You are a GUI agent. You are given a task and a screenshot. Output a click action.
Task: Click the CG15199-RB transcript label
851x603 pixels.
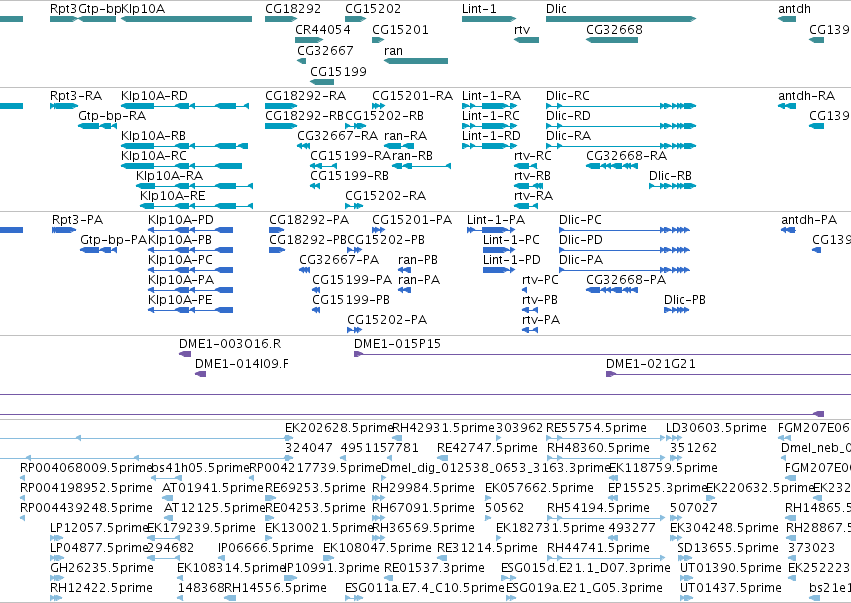pyautogui.click(x=350, y=176)
